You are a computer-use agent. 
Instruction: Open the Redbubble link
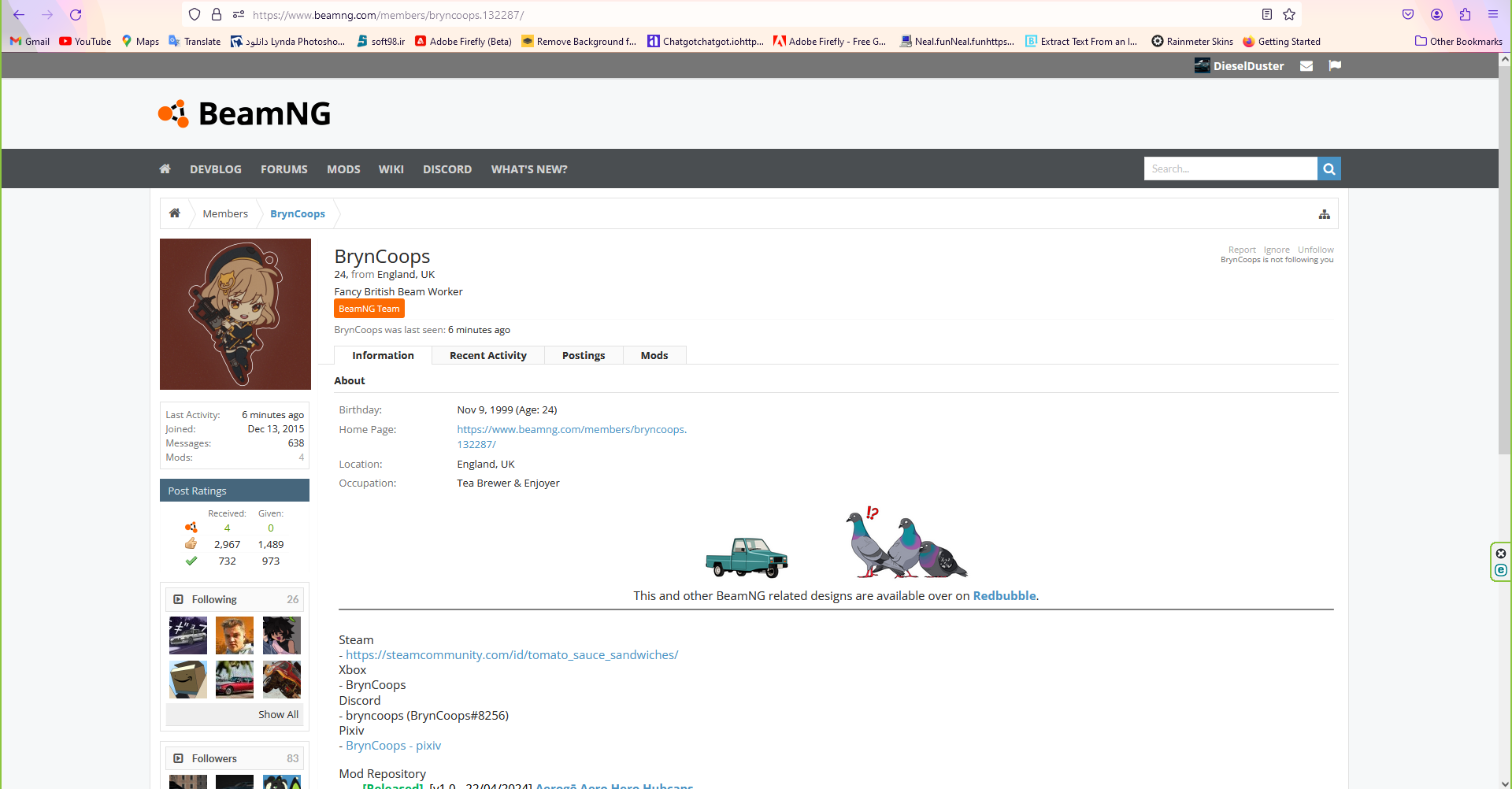pyautogui.click(x=1004, y=596)
